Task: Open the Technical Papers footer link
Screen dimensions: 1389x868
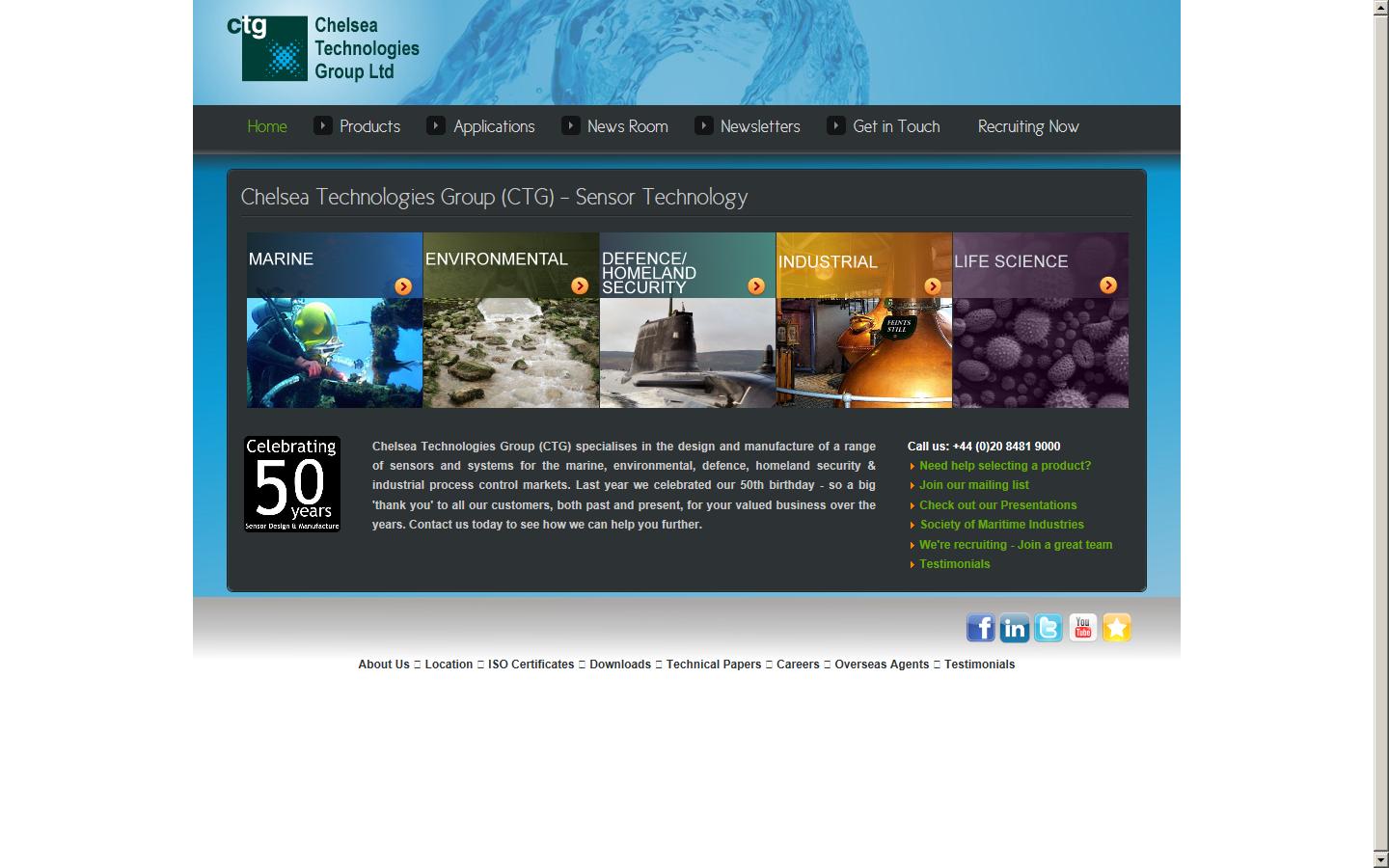Action: point(714,665)
